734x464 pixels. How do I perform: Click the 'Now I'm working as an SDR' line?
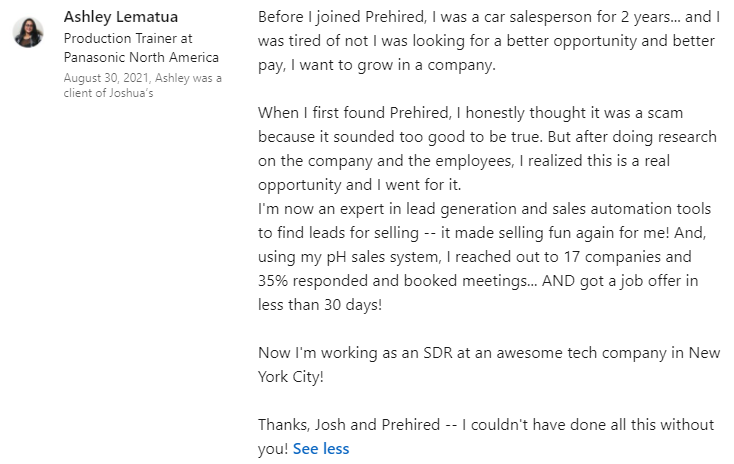488,353
